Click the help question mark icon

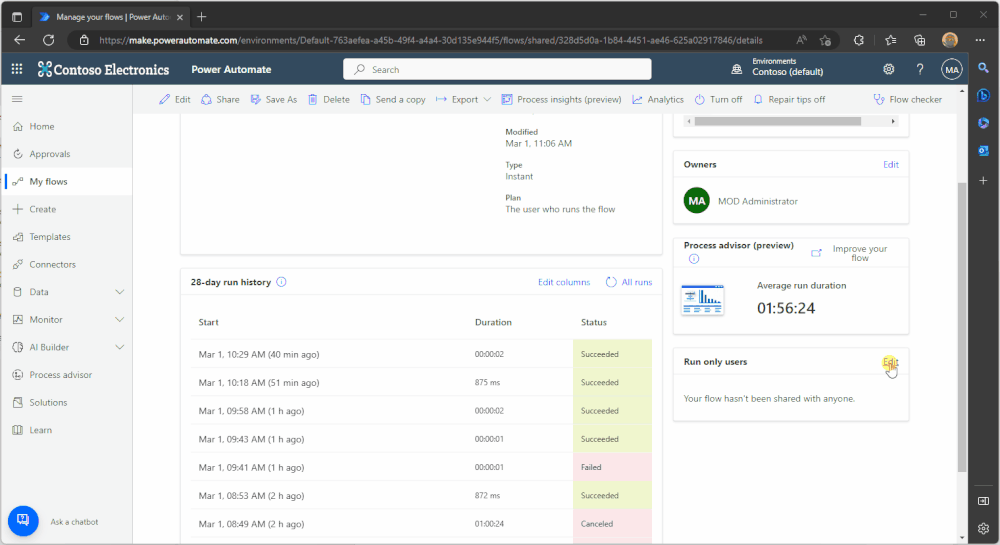(920, 69)
